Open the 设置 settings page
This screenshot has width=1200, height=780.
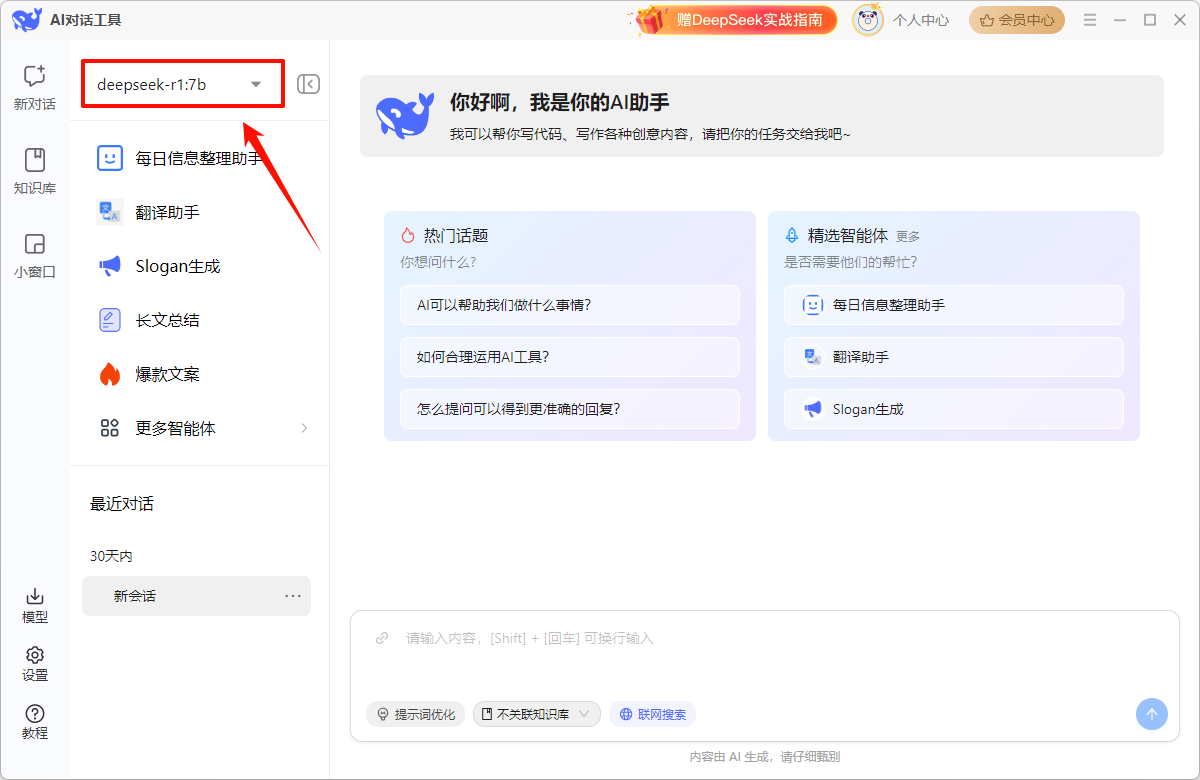(x=34, y=663)
